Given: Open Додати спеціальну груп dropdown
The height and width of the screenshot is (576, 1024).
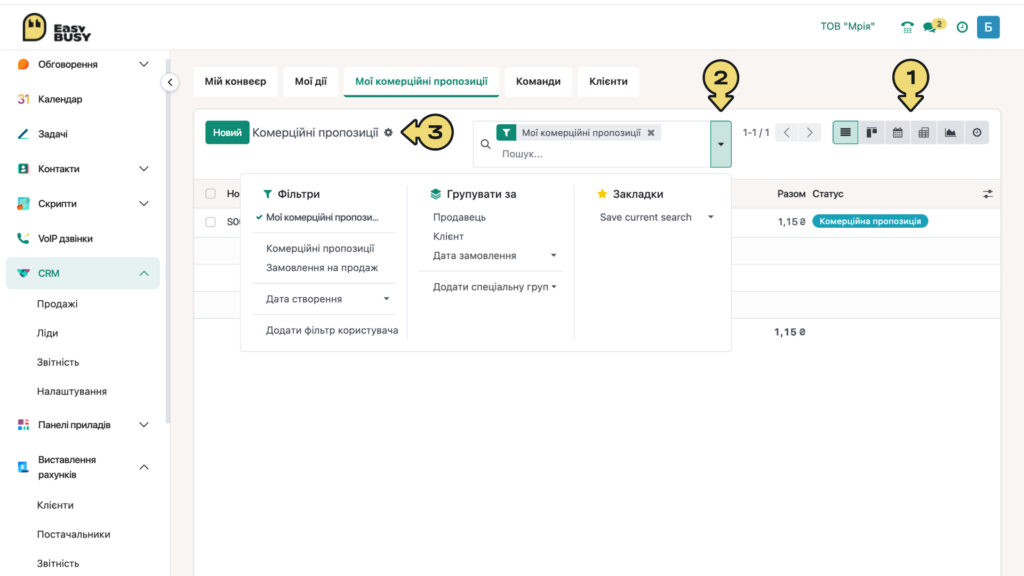Looking at the screenshot, I should pos(494,287).
